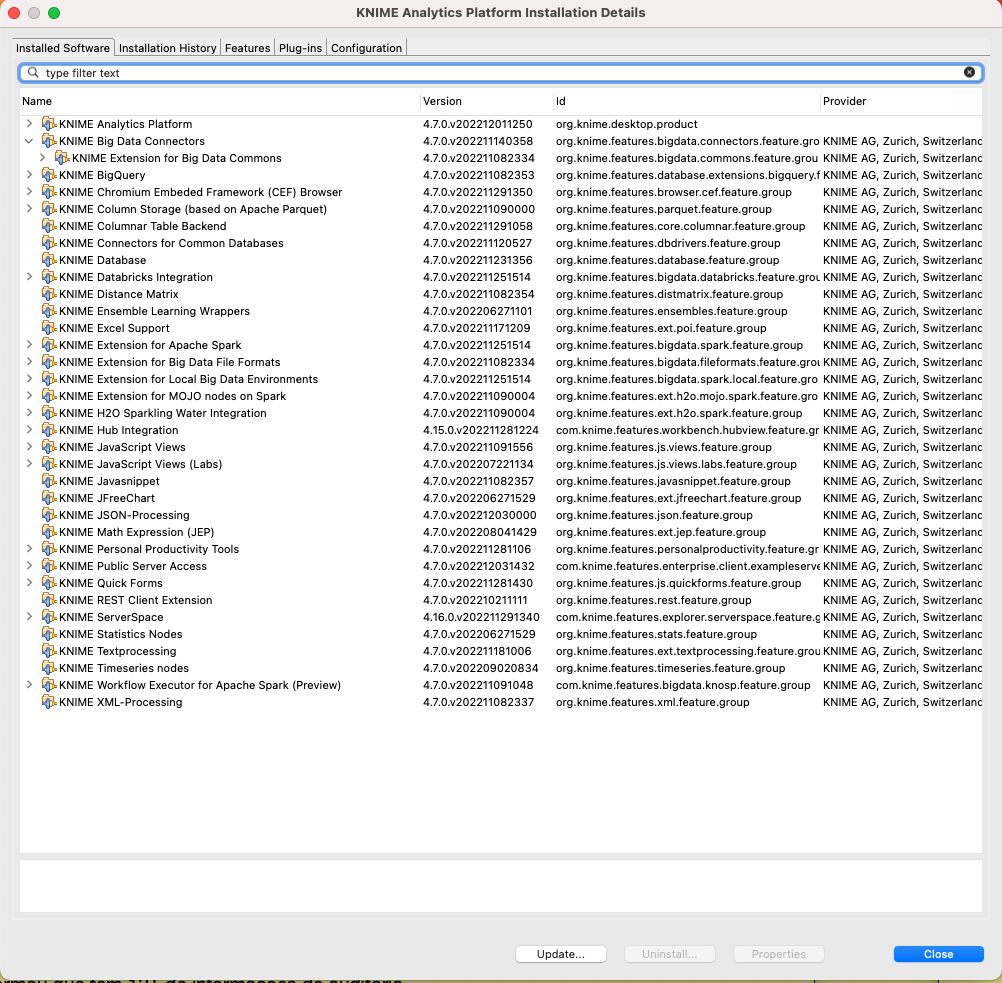This screenshot has height=983, width=1002.
Task: Click the KNIME Javasnippet feature icon
Action: tap(49, 481)
